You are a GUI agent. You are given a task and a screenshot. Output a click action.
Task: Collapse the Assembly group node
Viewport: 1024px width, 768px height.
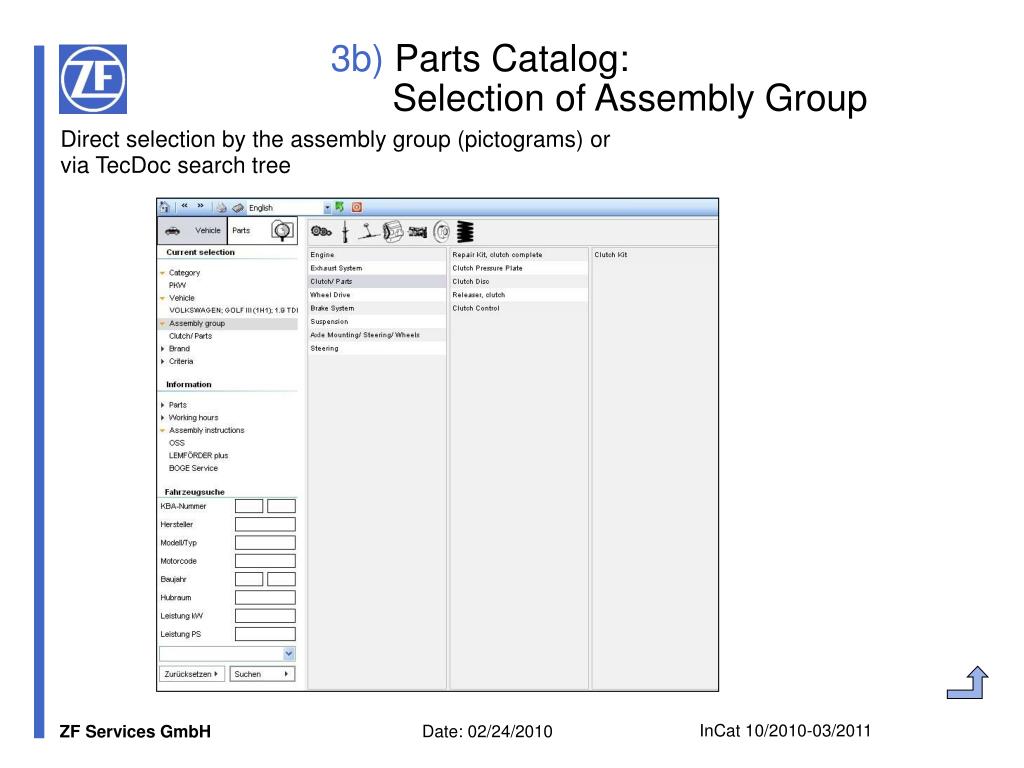coord(163,323)
